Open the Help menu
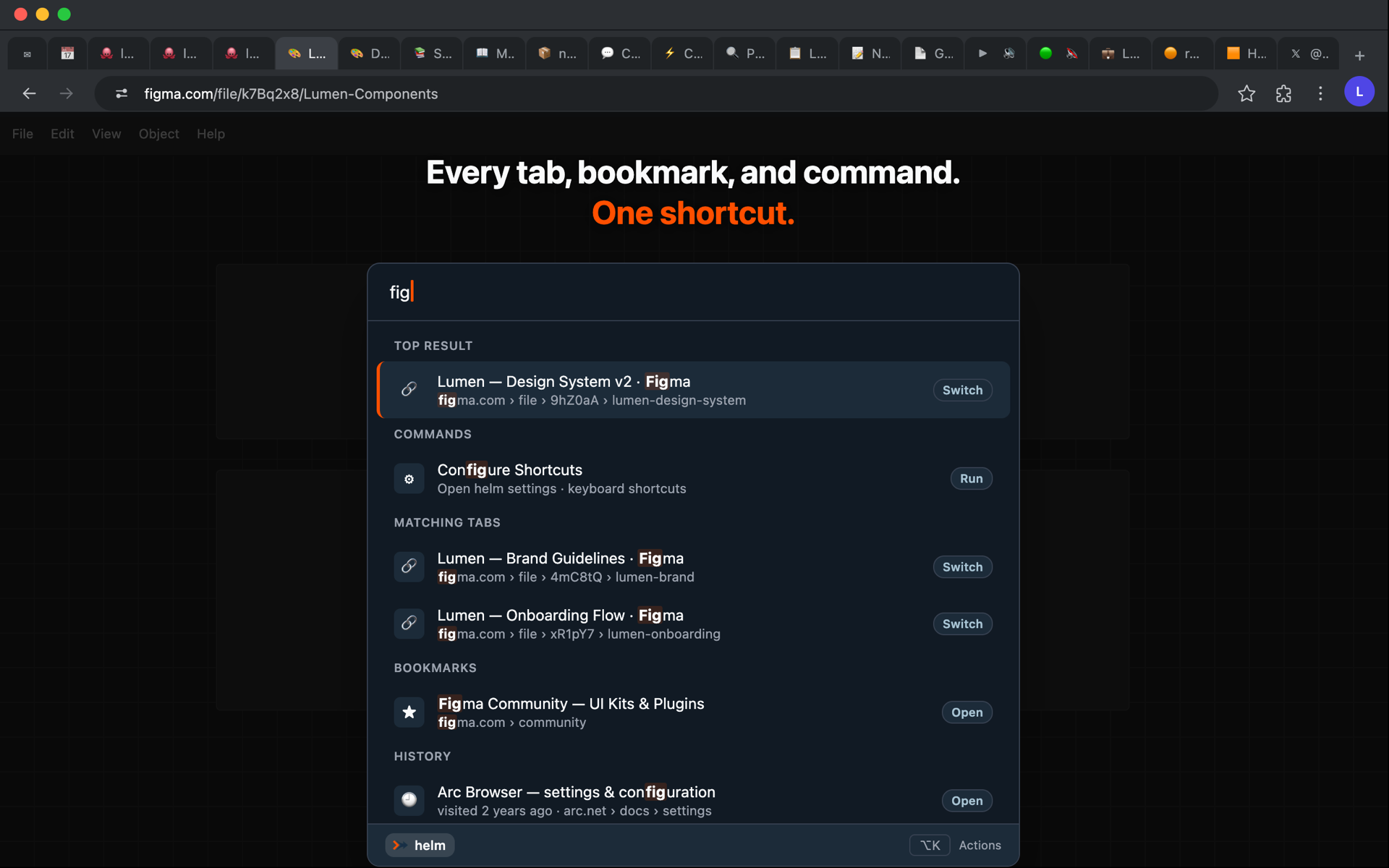The width and height of the screenshot is (1389, 868). (x=211, y=134)
